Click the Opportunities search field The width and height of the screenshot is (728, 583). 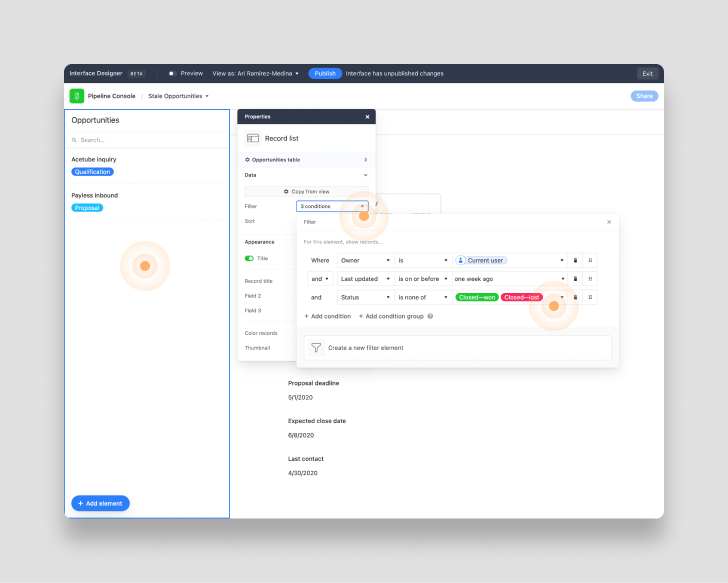tap(147, 140)
